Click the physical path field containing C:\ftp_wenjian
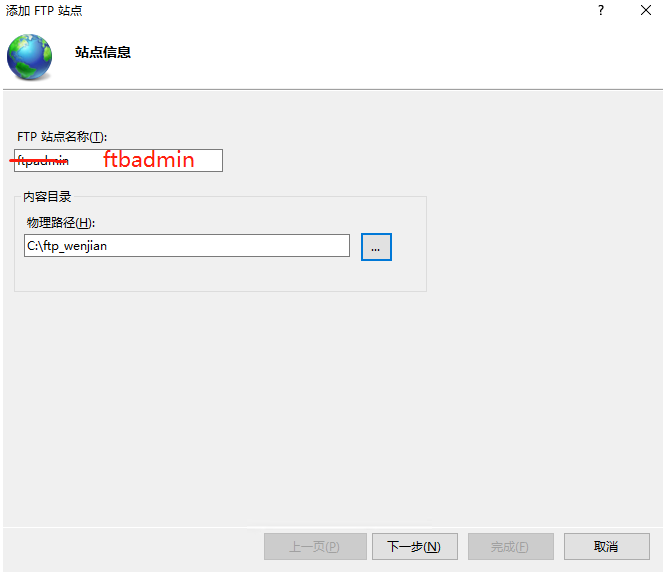The height and width of the screenshot is (574, 663). pyautogui.click(x=187, y=246)
